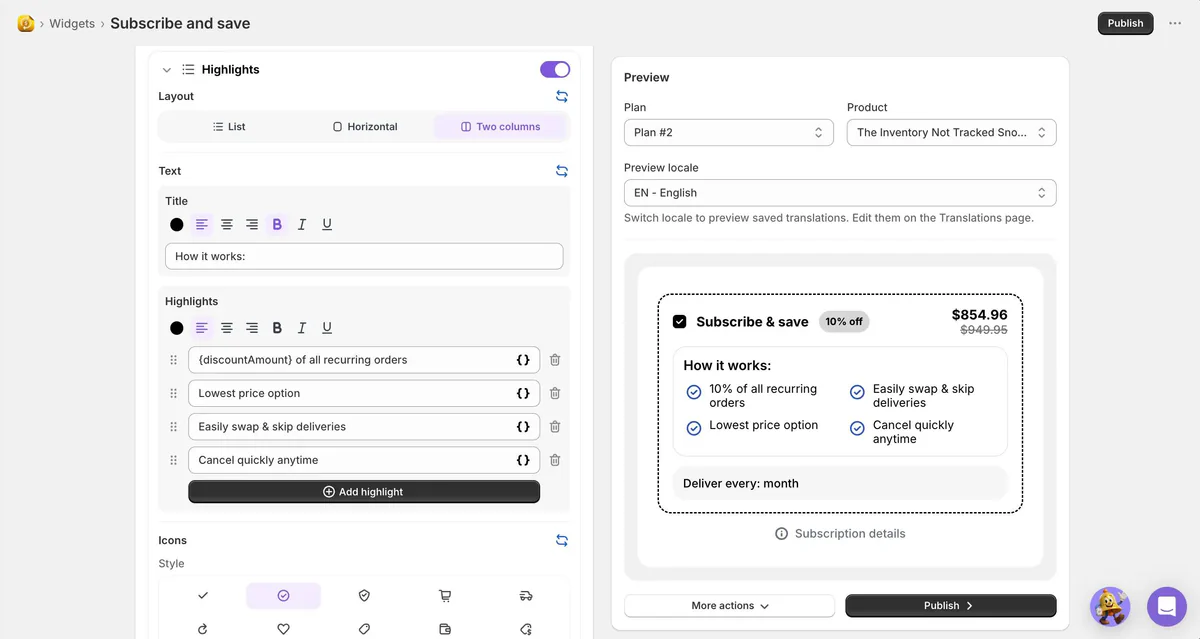This screenshot has width=1200, height=639.
Task: Select refresh arrow icon style
Action: [203, 629]
